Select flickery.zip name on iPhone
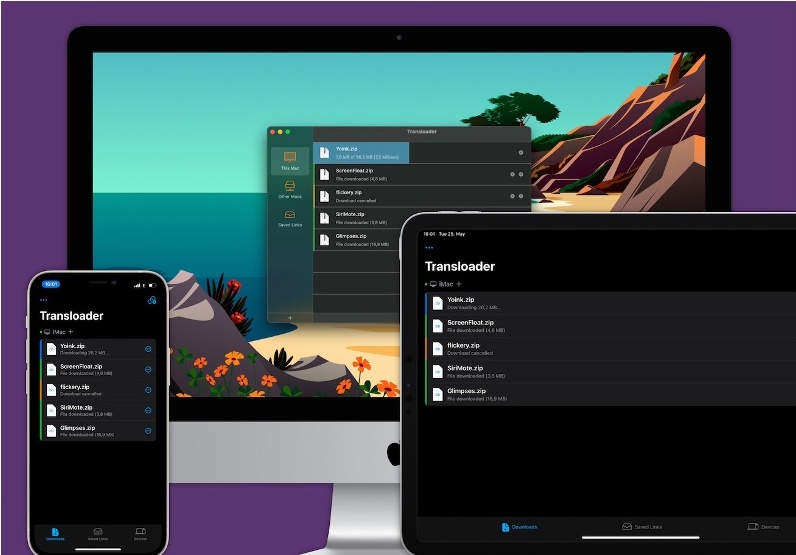Screen dimensions: 796x555 (x=75, y=387)
